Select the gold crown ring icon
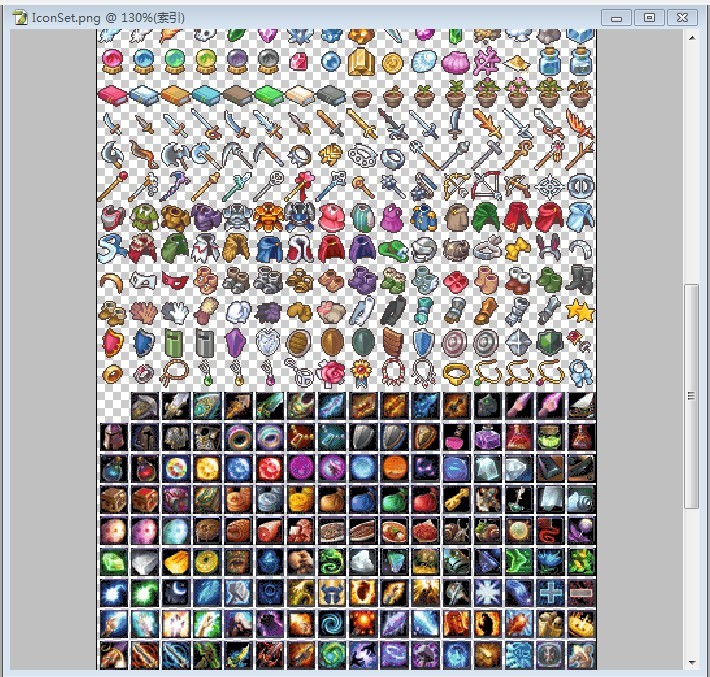Screen dimensions: 710x677 (x=456, y=374)
